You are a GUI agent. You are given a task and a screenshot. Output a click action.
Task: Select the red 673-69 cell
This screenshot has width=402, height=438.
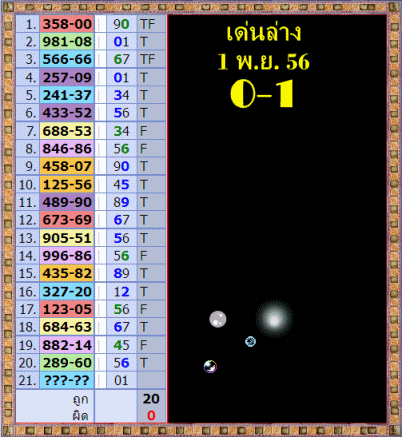pyautogui.click(x=67, y=220)
